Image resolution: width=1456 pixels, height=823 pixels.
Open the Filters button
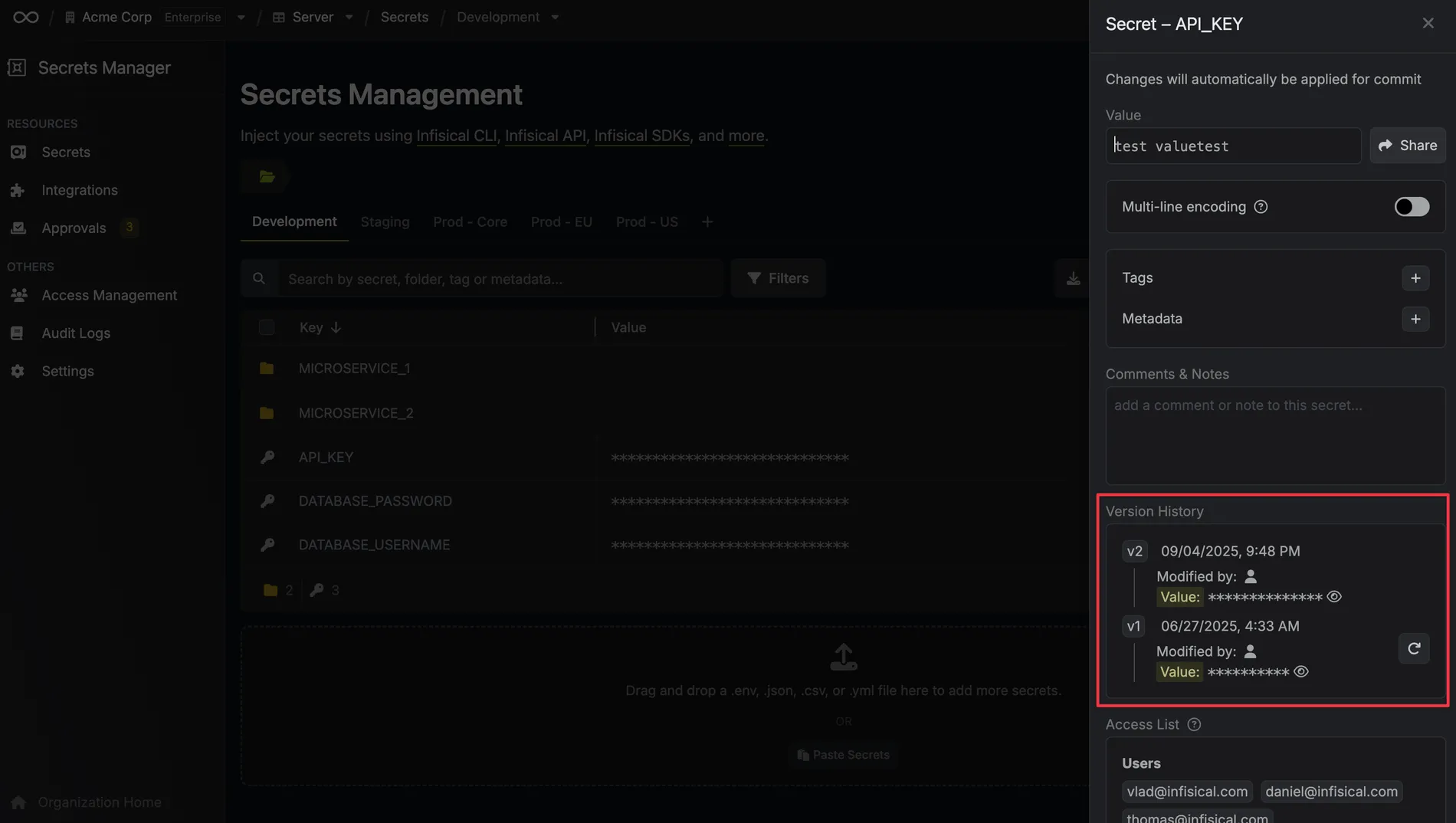click(778, 278)
